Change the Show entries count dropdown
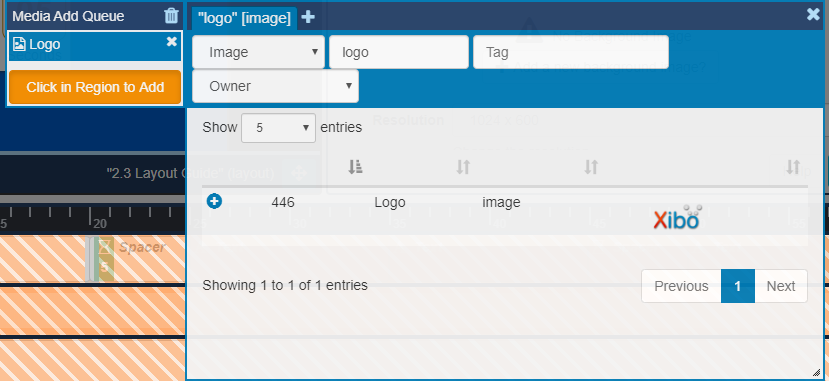The width and height of the screenshot is (829, 381). [x=279, y=127]
